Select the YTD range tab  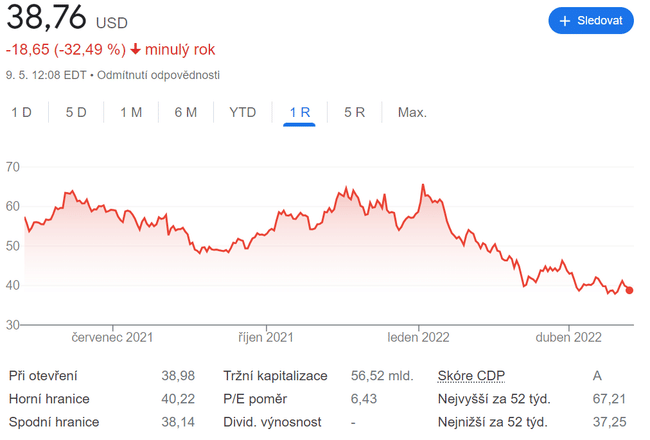243,112
